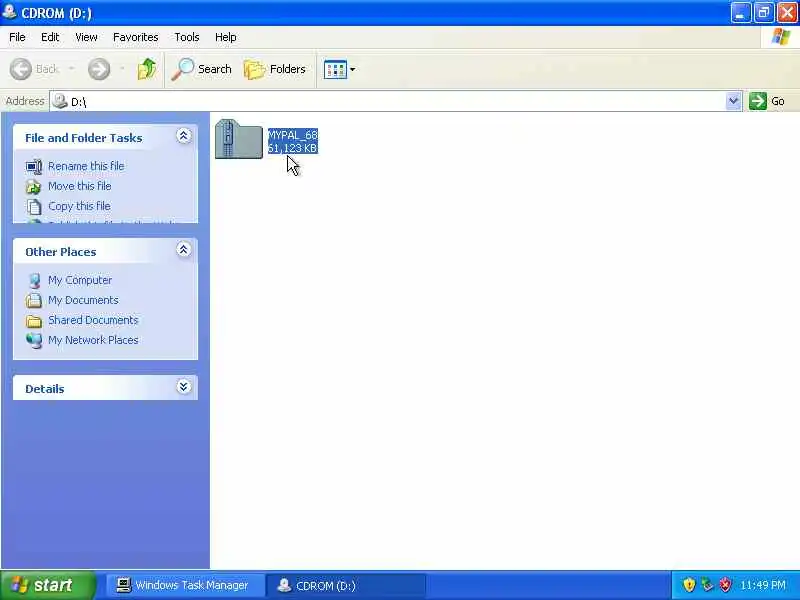The width and height of the screenshot is (800, 600).
Task: Open the Back history dropdown arrow
Action: (71, 69)
